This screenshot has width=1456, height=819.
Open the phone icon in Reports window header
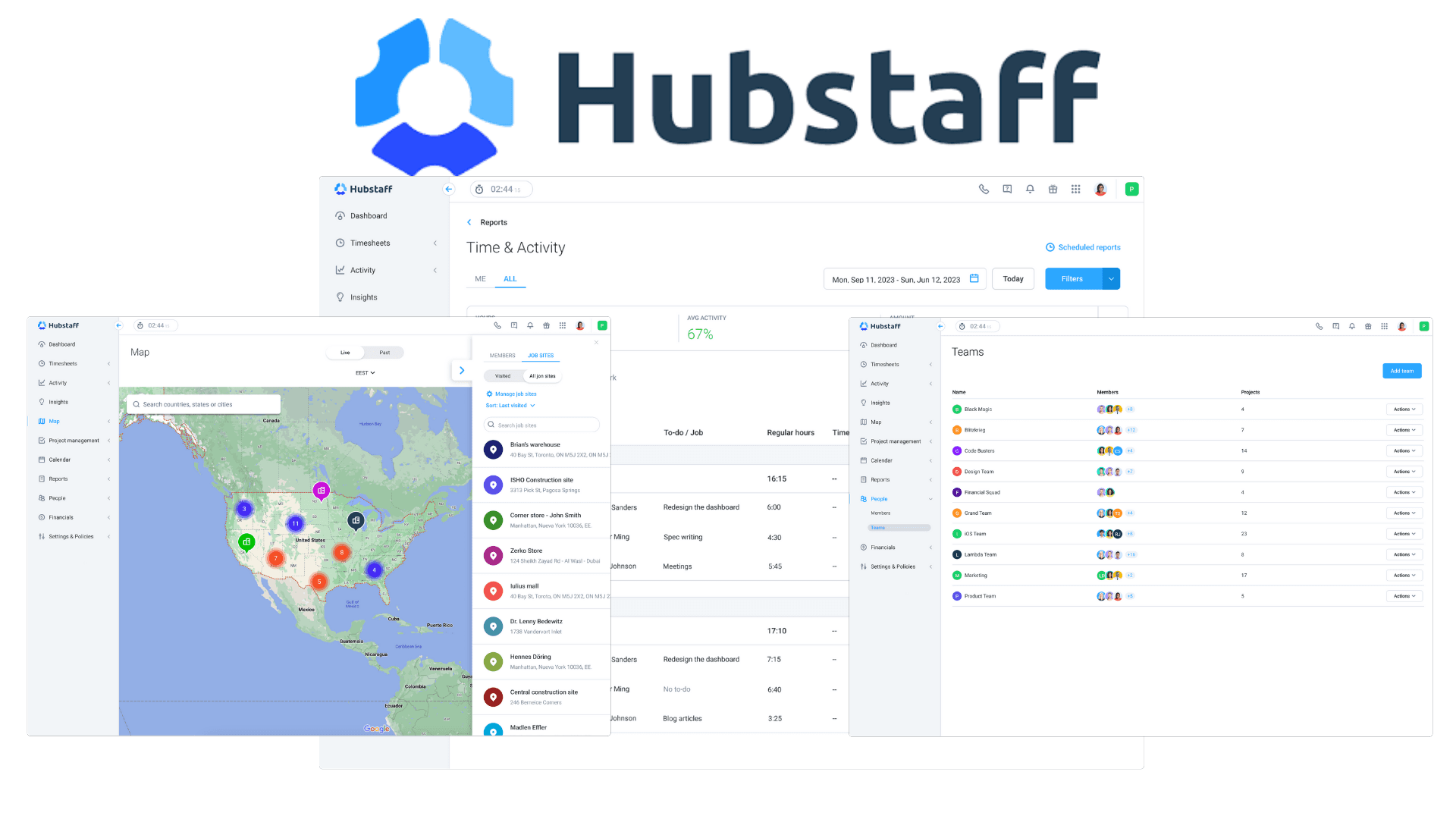tap(984, 190)
